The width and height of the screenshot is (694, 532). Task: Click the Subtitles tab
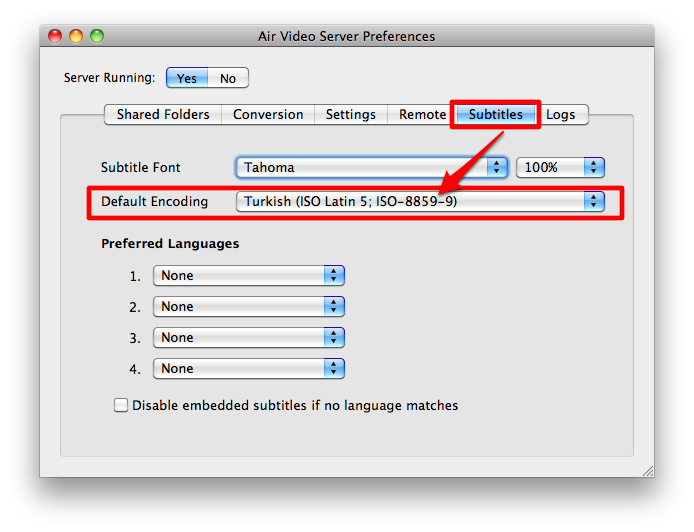click(x=495, y=114)
